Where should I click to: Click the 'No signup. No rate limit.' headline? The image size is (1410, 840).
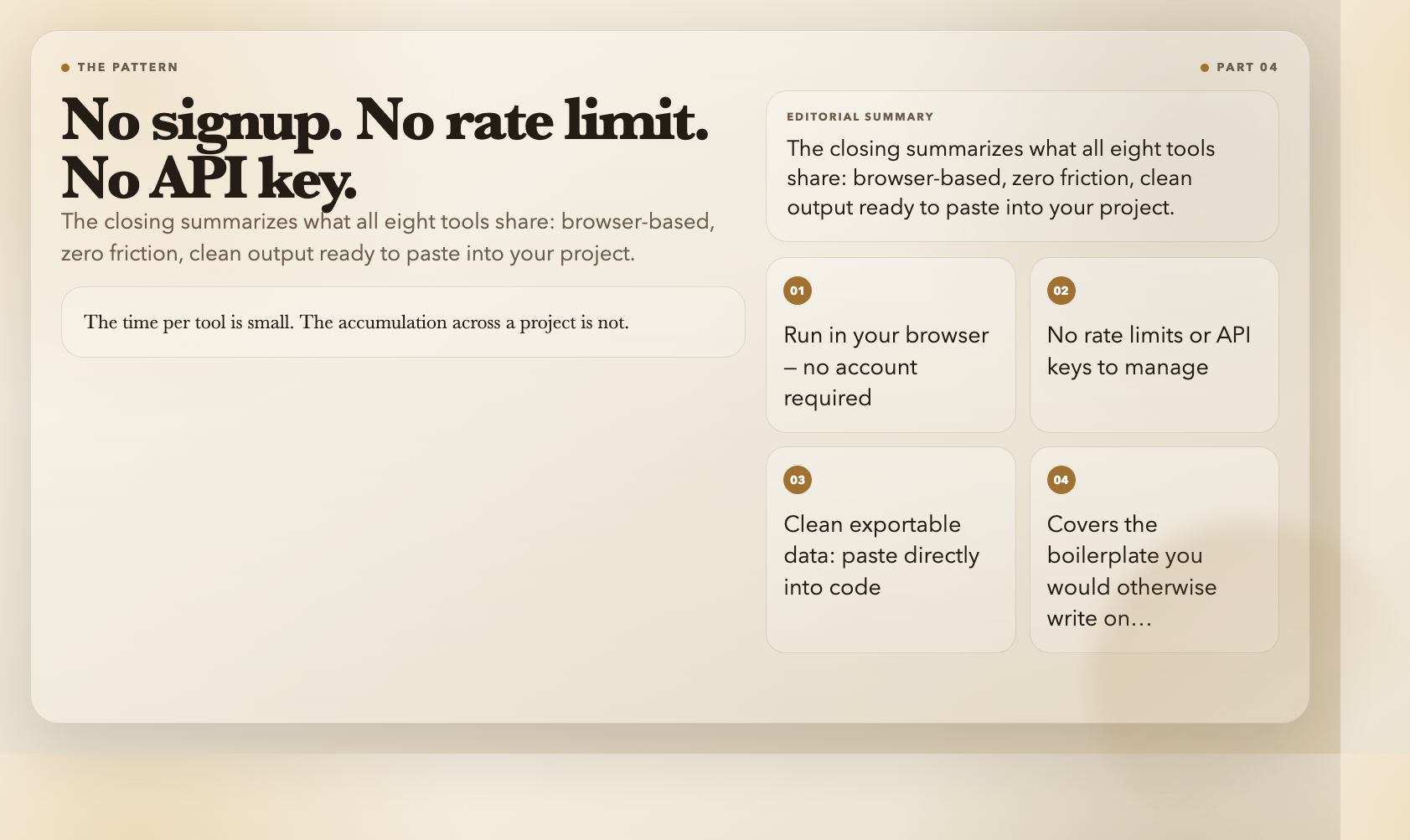(385, 149)
